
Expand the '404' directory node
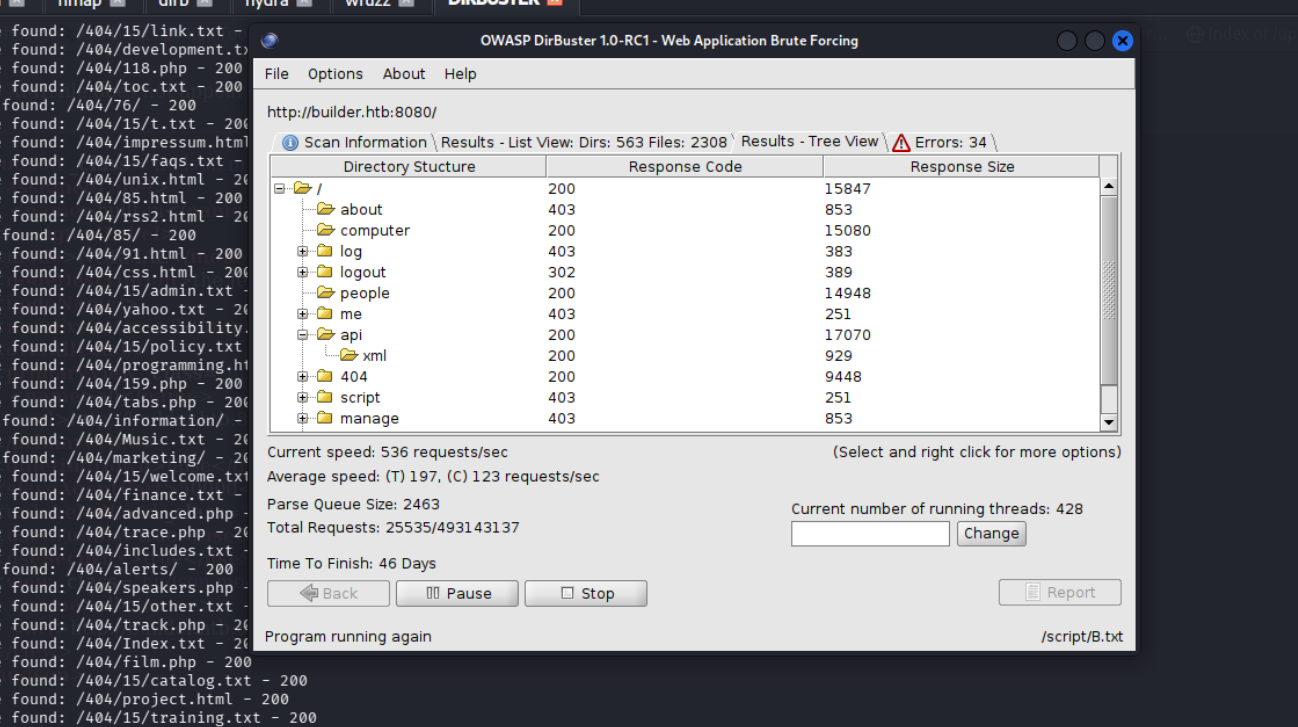(x=302, y=377)
